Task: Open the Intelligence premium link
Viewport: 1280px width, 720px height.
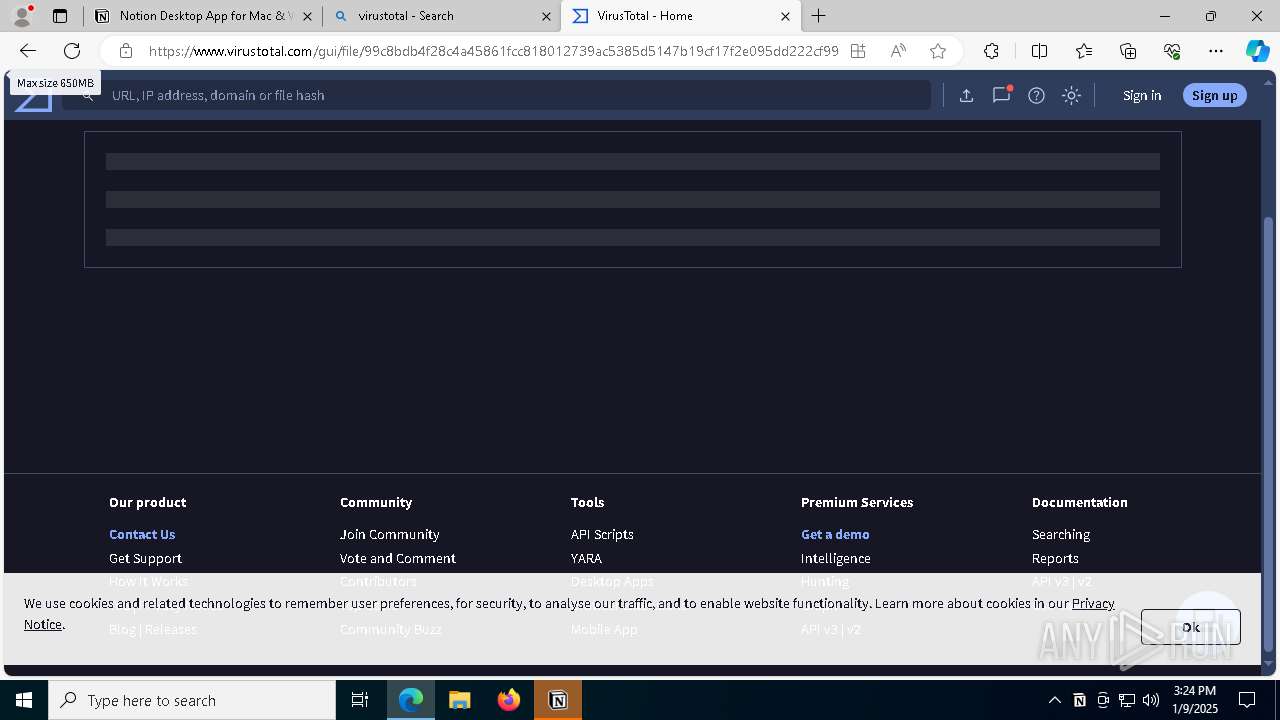Action: tap(836, 558)
